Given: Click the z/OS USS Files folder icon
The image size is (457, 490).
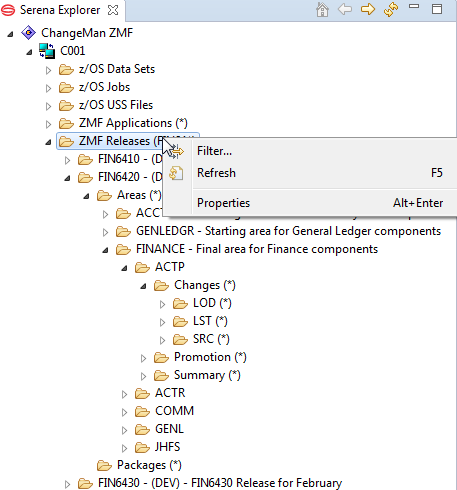Looking at the screenshot, I should point(66,105).
